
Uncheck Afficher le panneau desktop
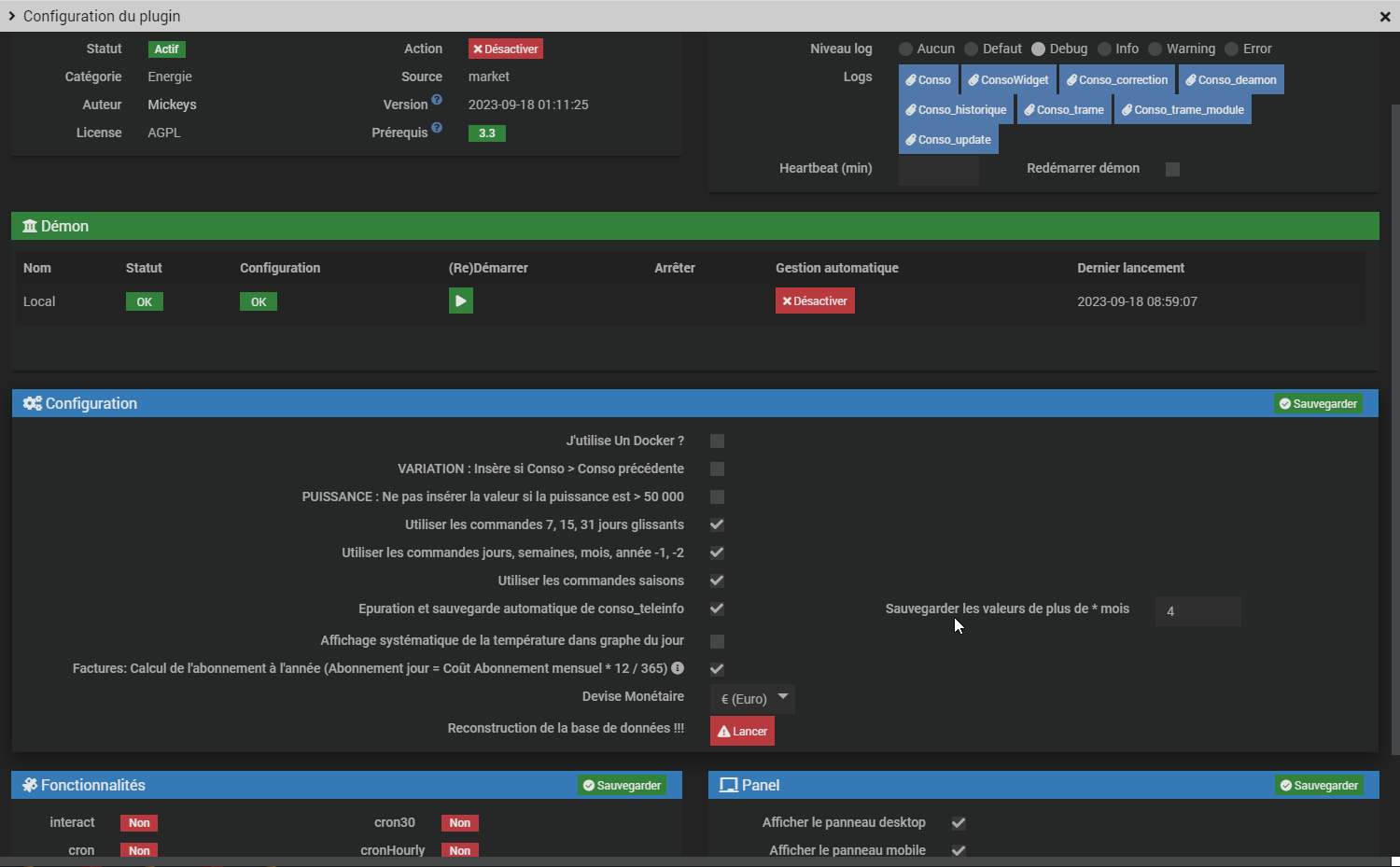pos(958,823)
